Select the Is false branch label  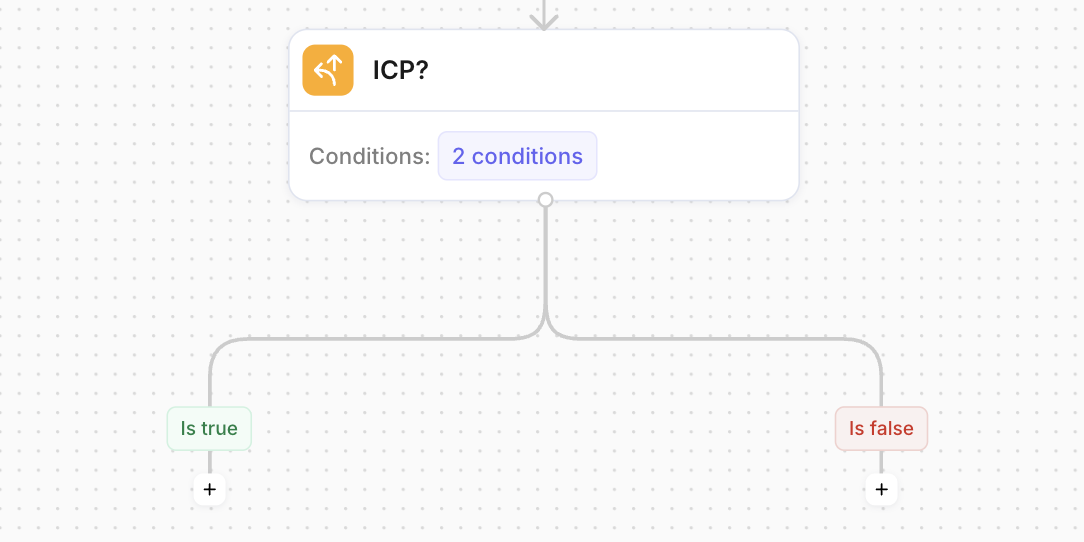click(x=881, y=429)
